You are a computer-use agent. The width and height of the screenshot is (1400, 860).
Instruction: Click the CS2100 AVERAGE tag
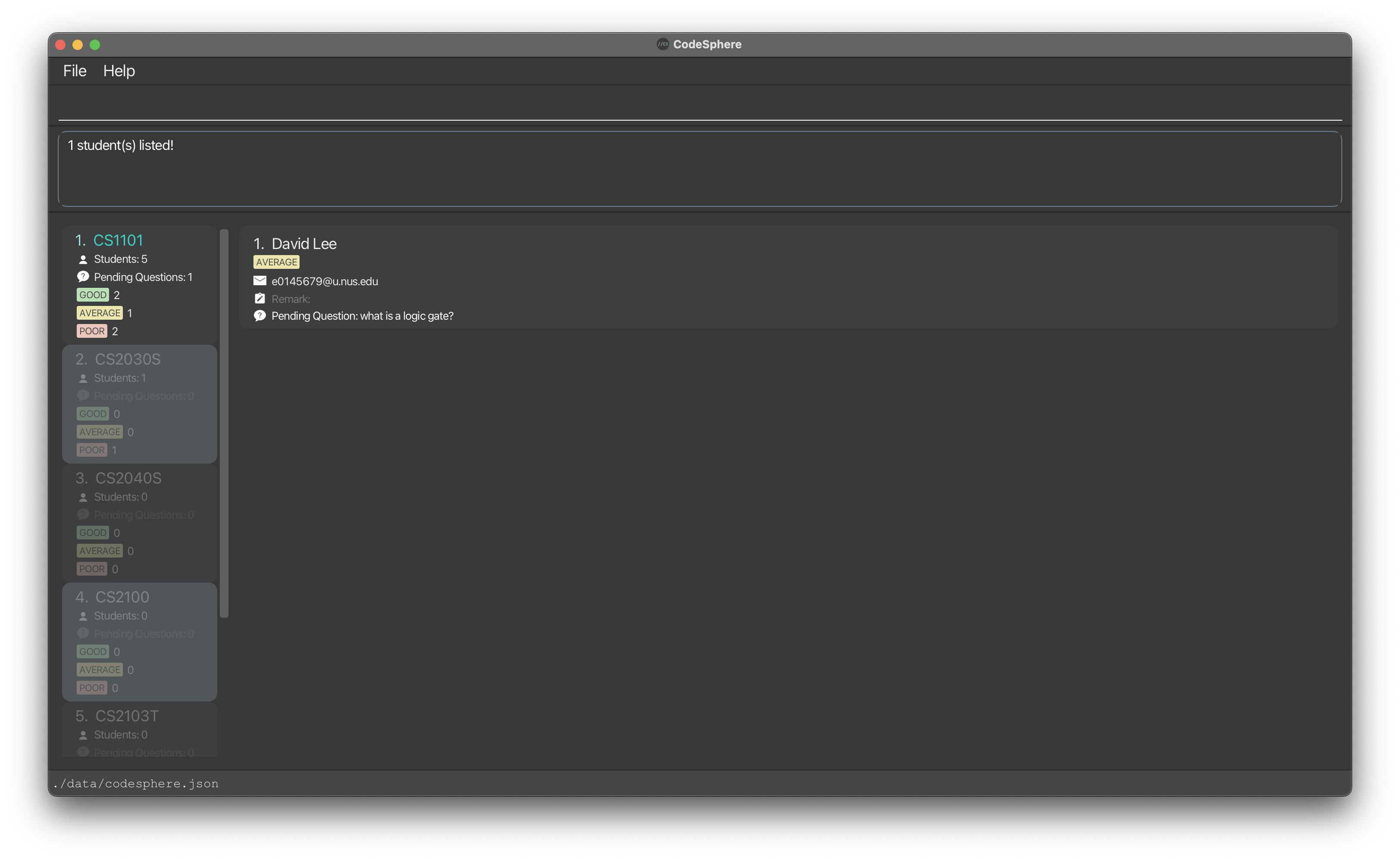pos(100,670)
